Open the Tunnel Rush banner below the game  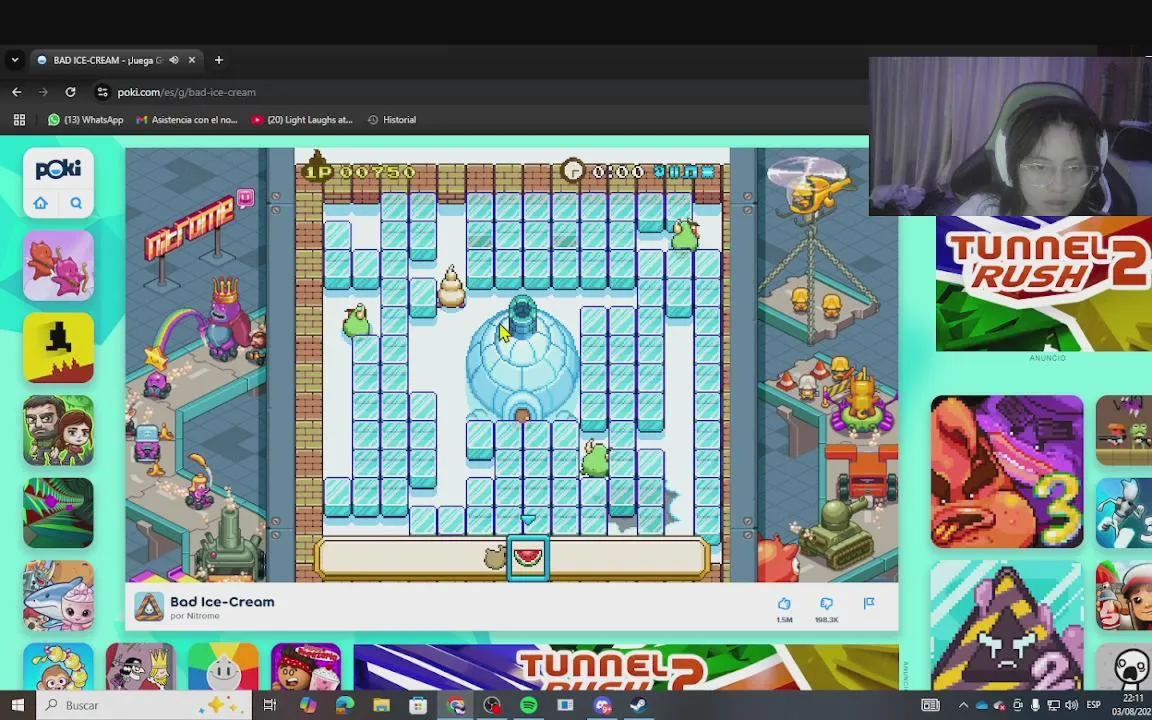(x=626, y=667)
